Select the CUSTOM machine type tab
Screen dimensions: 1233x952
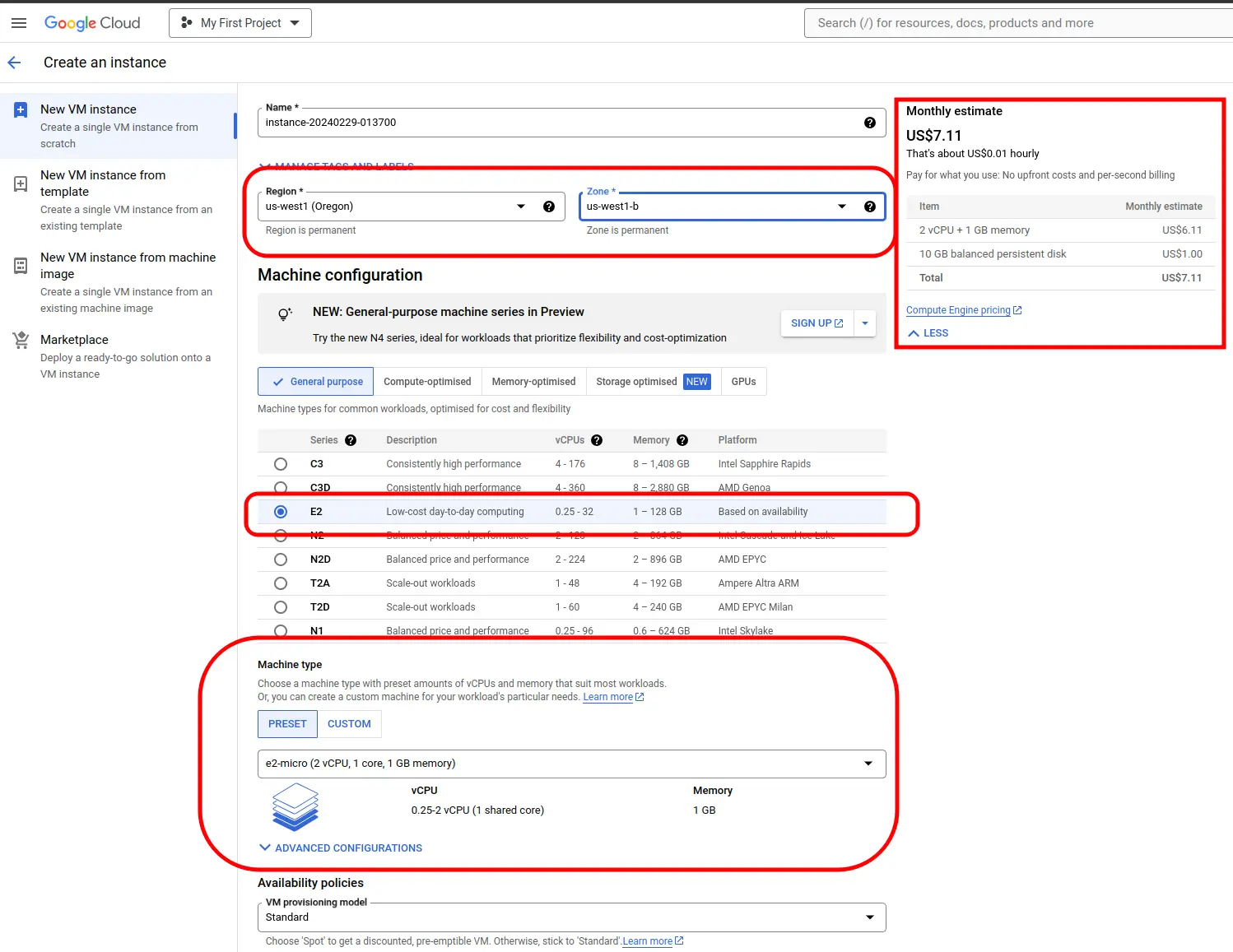pos(349,724)
